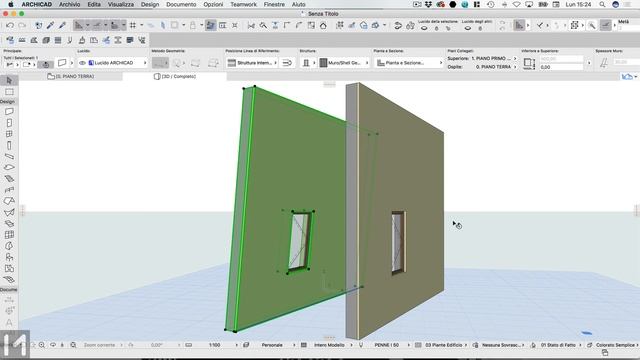Toggle Lucido degli altri eye icon
640x360 pixels.
coord(468,28)
